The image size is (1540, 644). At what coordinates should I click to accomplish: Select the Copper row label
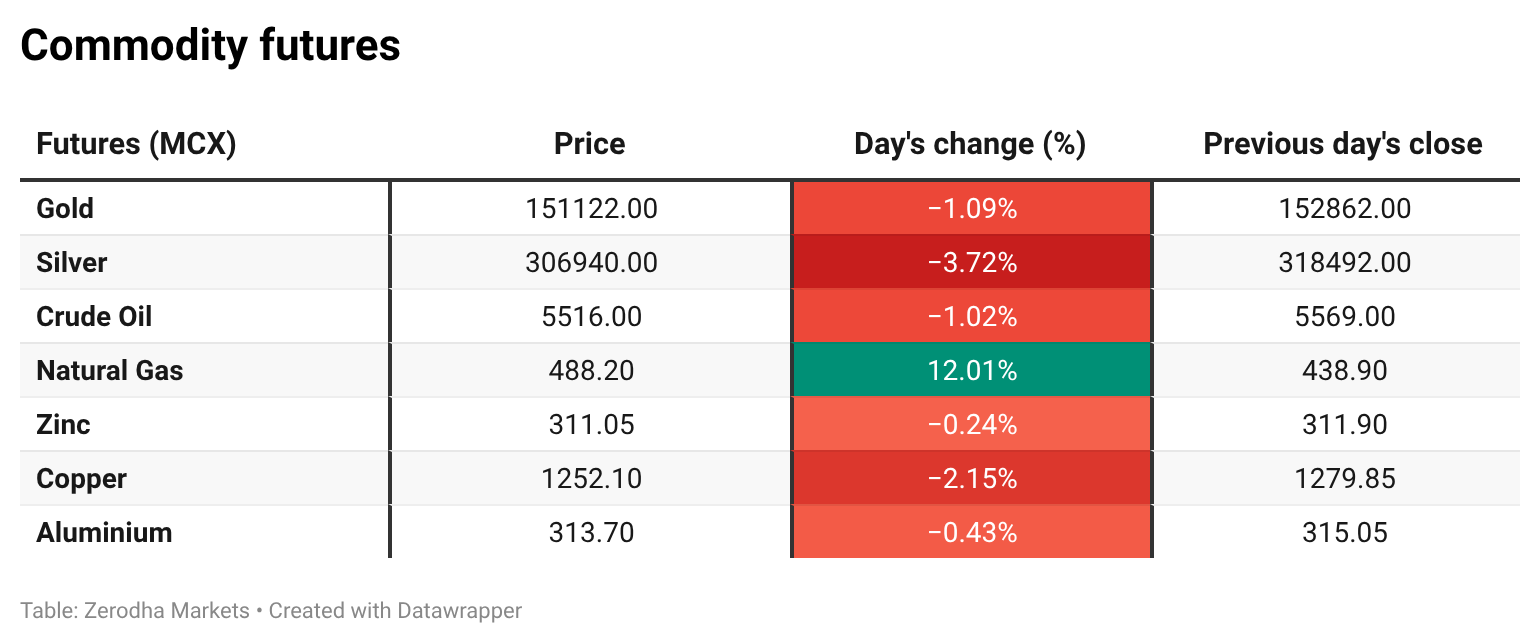click(81, 479)
